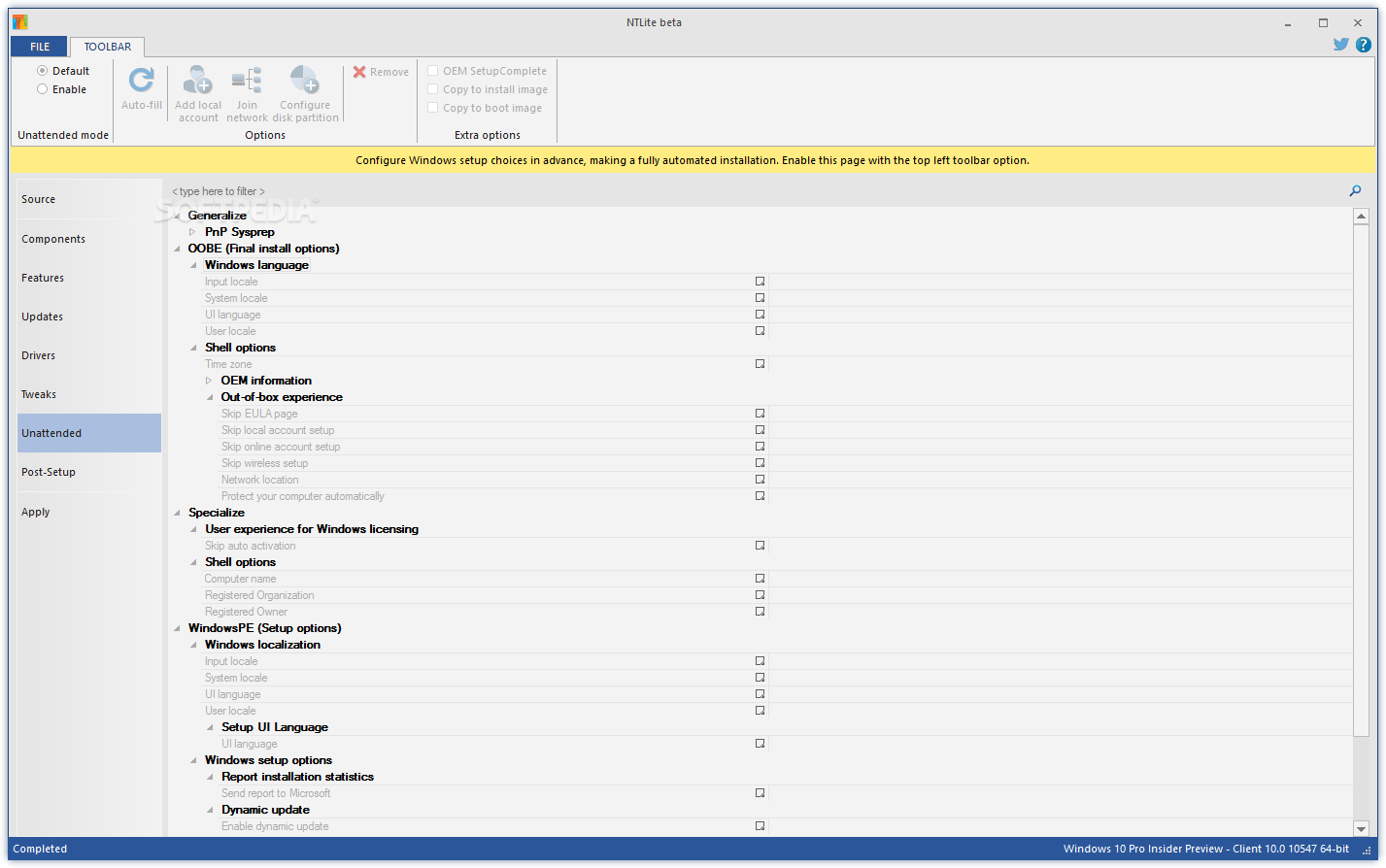The image size is (1386, 868).
Task: Open the Post-Setup page
Action: click(x=89, y=472)
